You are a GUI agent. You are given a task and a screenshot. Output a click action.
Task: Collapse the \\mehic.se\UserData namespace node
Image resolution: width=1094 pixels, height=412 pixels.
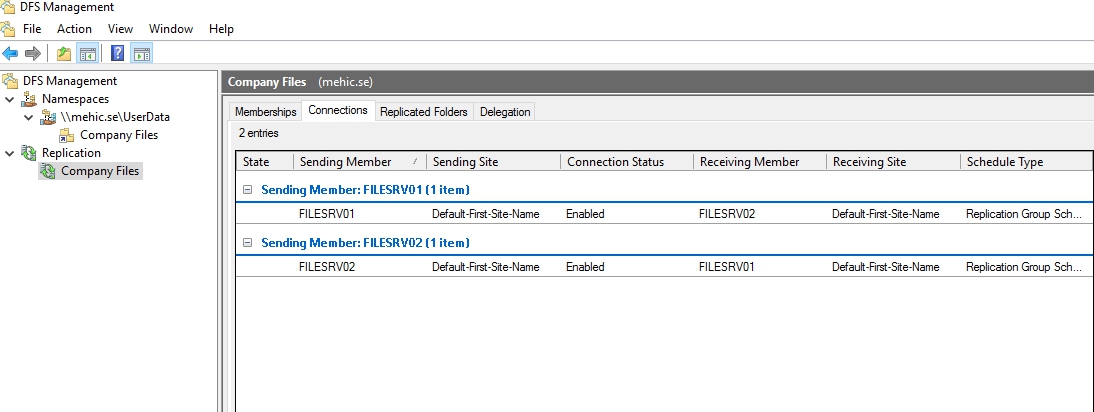(29, 117)
